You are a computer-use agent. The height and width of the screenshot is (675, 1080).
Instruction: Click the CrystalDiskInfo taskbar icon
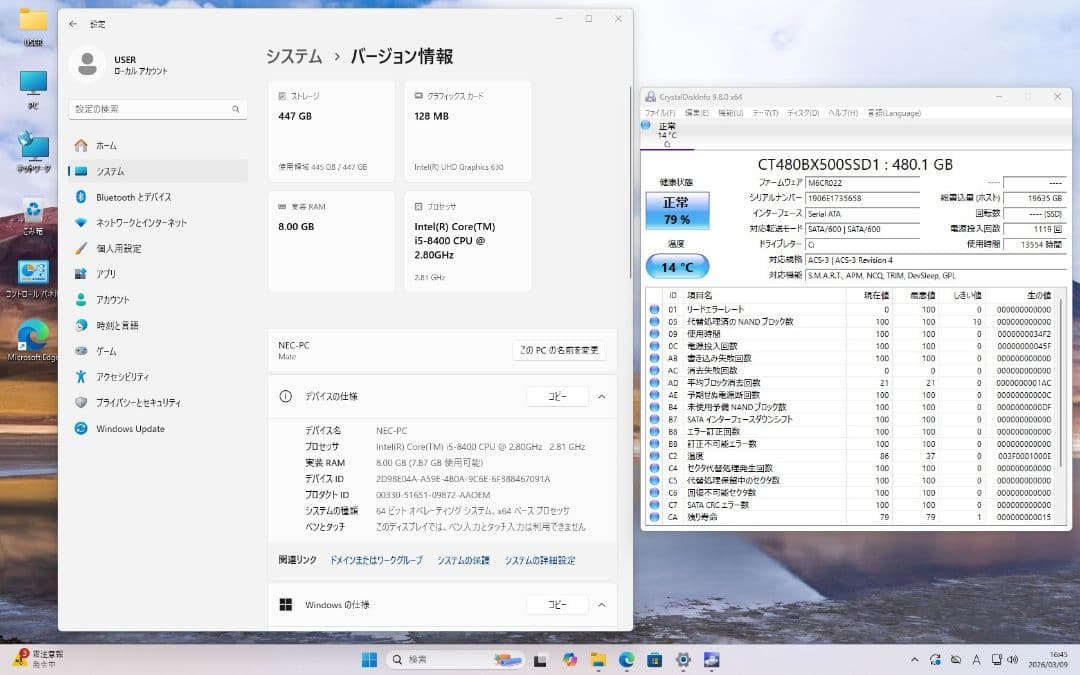711,659
